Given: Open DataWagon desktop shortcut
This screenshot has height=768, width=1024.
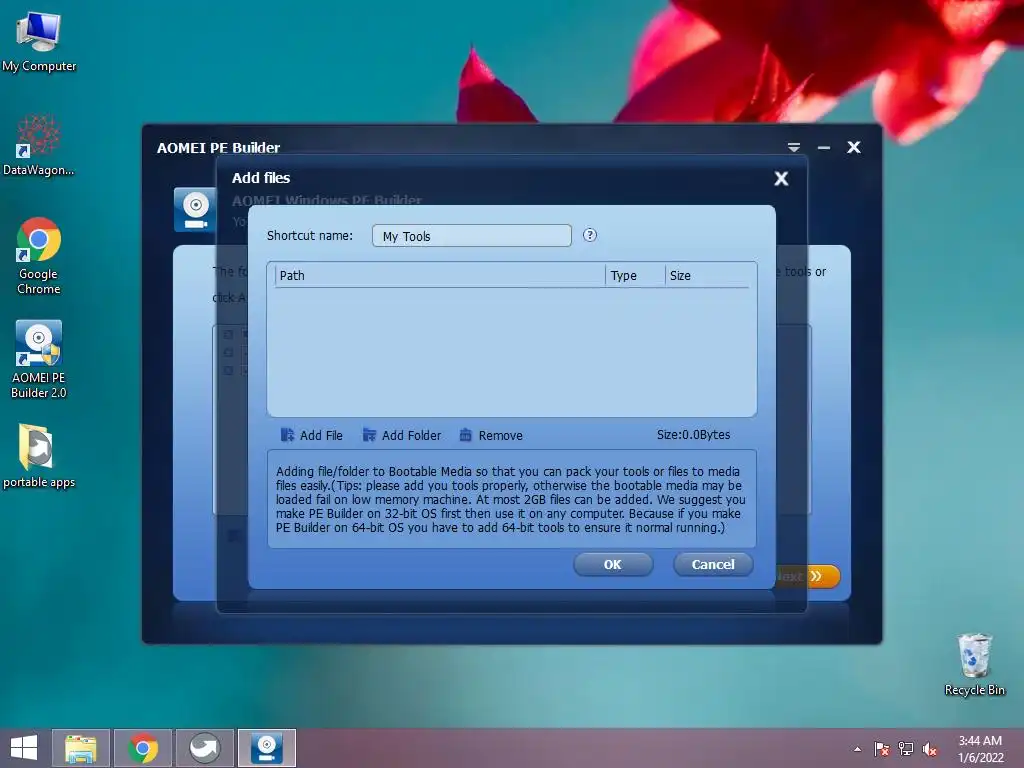Looking at the screenshot, I should 39,145.
